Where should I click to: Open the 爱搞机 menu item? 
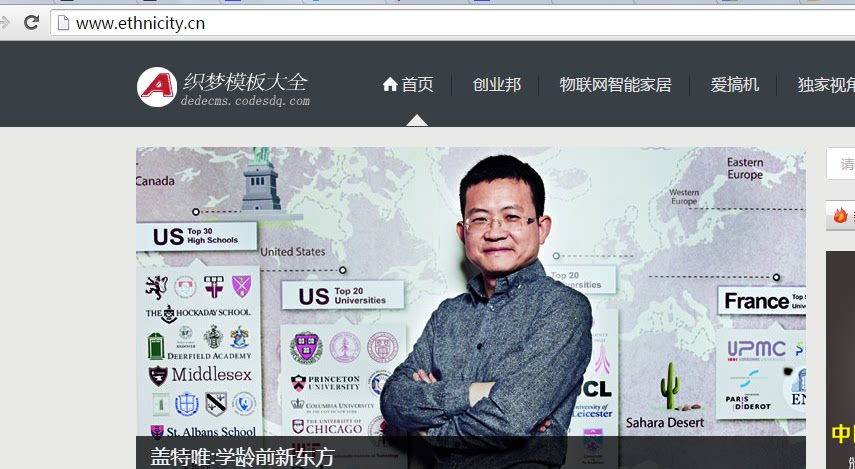pyautogui.click(x=734, y=85)
